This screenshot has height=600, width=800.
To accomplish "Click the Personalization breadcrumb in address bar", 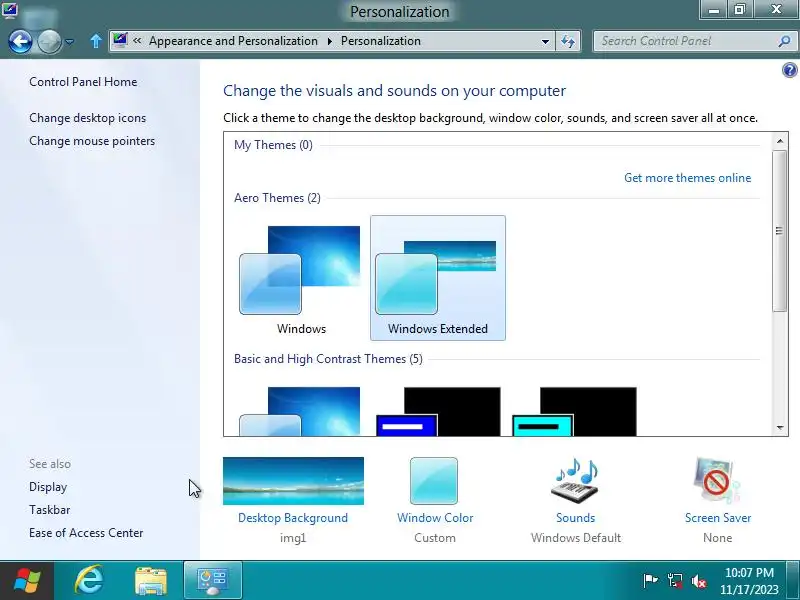I will pos(381,41).
